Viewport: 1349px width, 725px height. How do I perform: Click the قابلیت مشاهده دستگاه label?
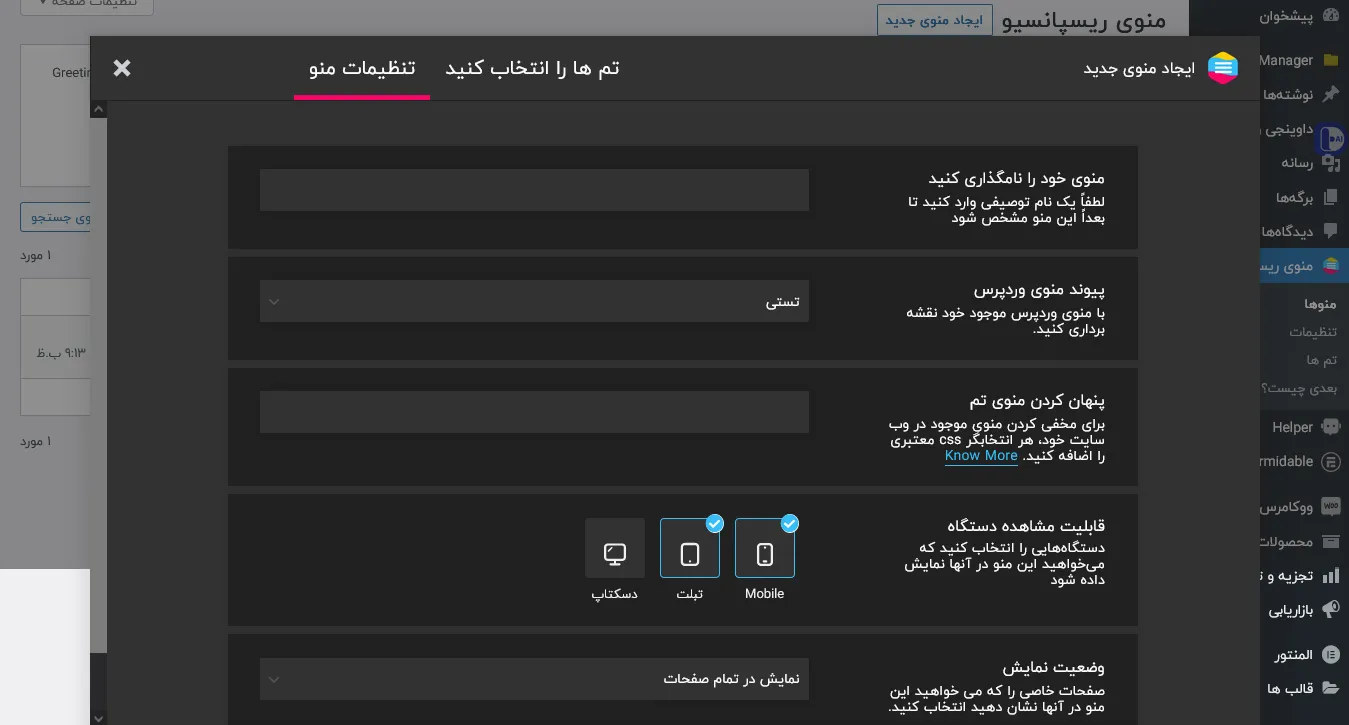coord(1026,526)
